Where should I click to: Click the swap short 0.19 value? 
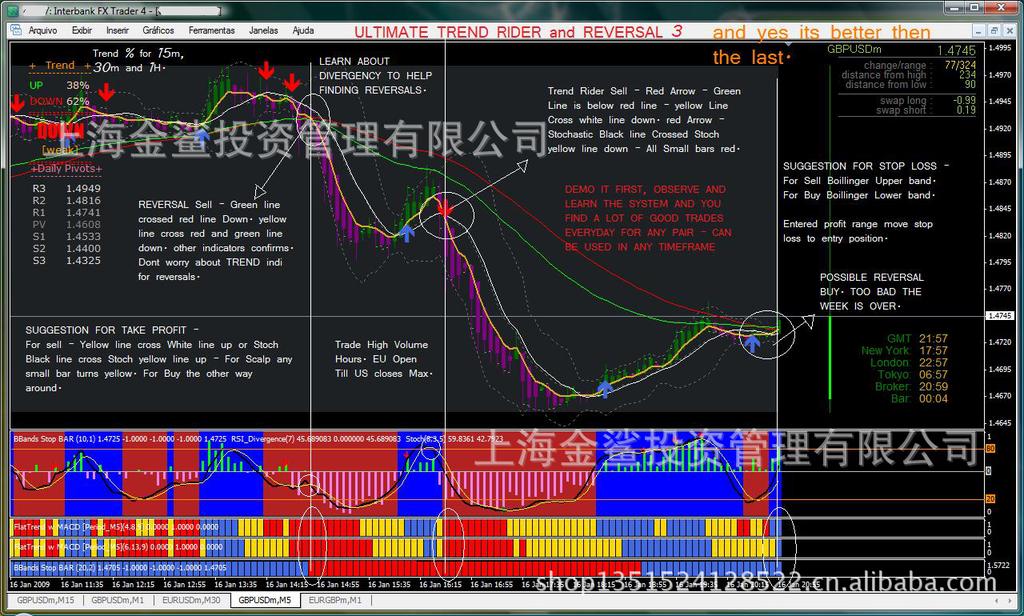pos(966,110)
